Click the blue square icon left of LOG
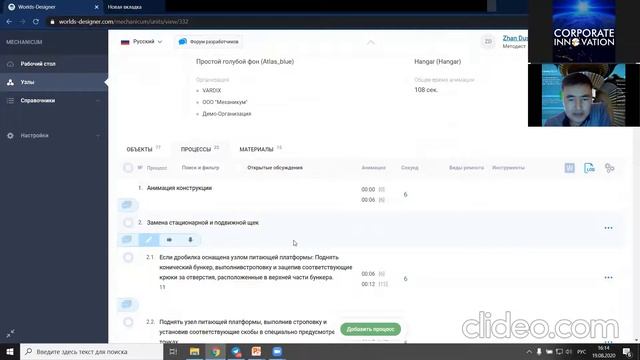The image size is (640, 360). 569,168
